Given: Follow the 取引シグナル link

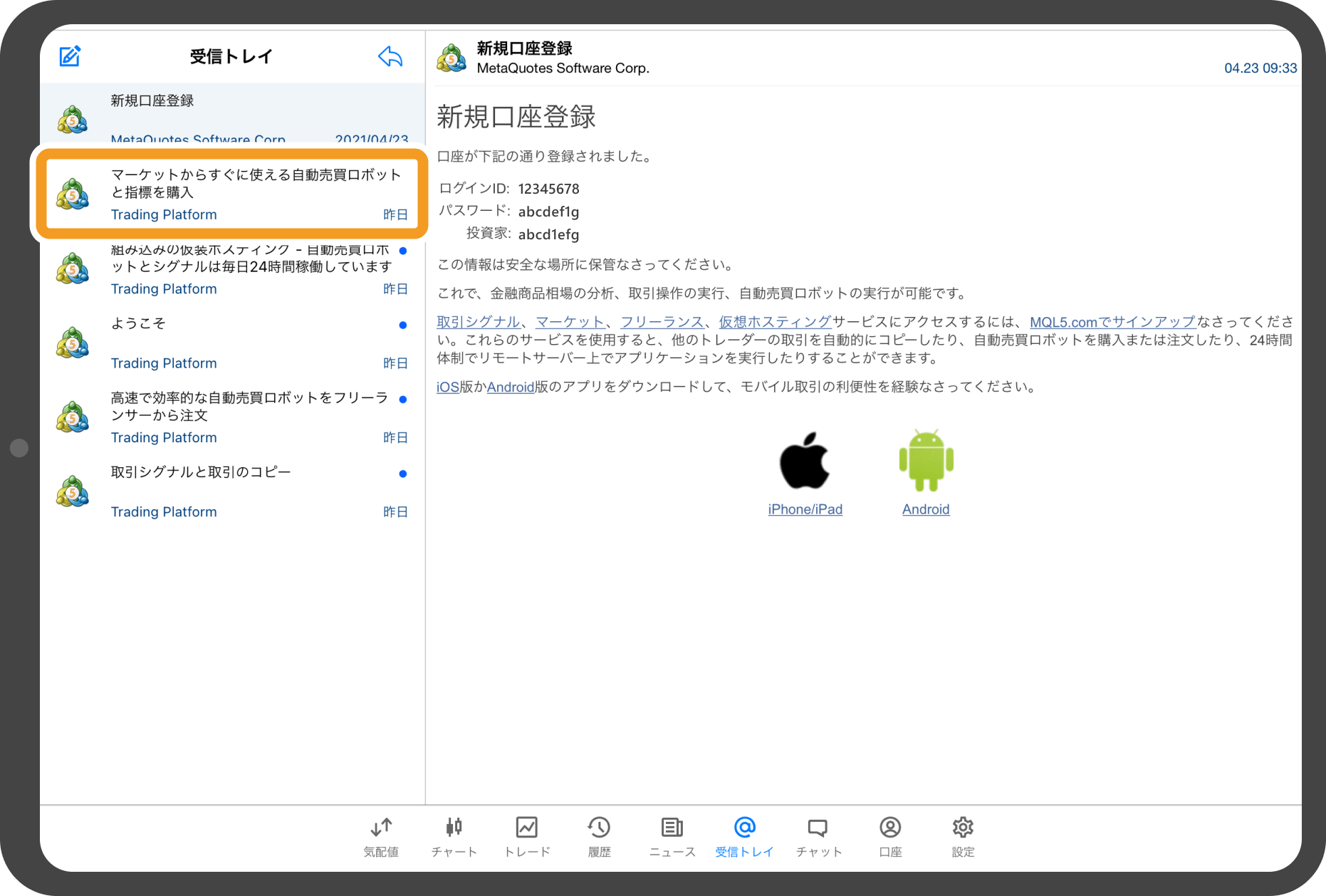Looking at the screenshot, I should (x=478, y=322).
